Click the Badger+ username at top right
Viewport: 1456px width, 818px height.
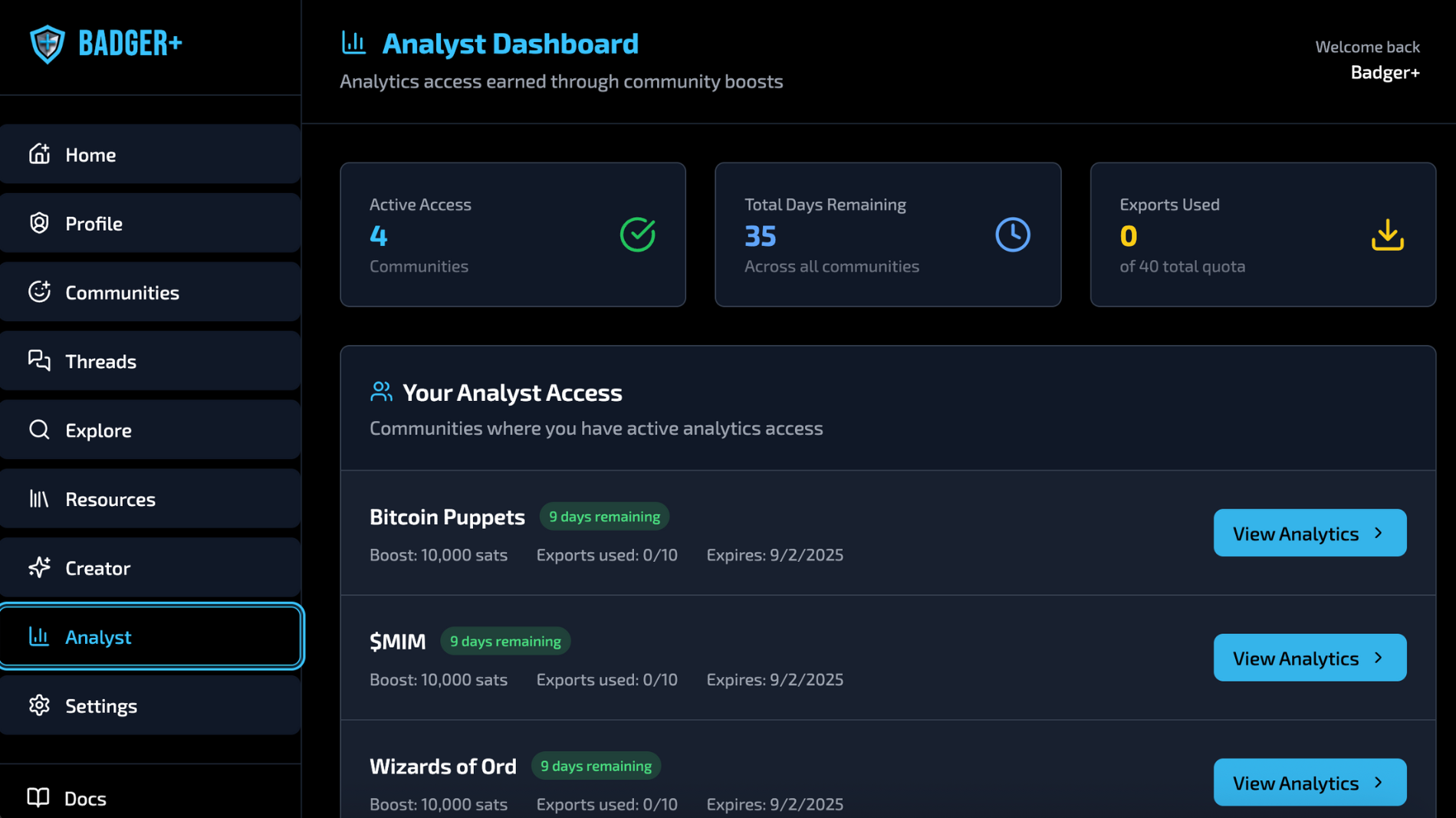(x=1385, y=73)
